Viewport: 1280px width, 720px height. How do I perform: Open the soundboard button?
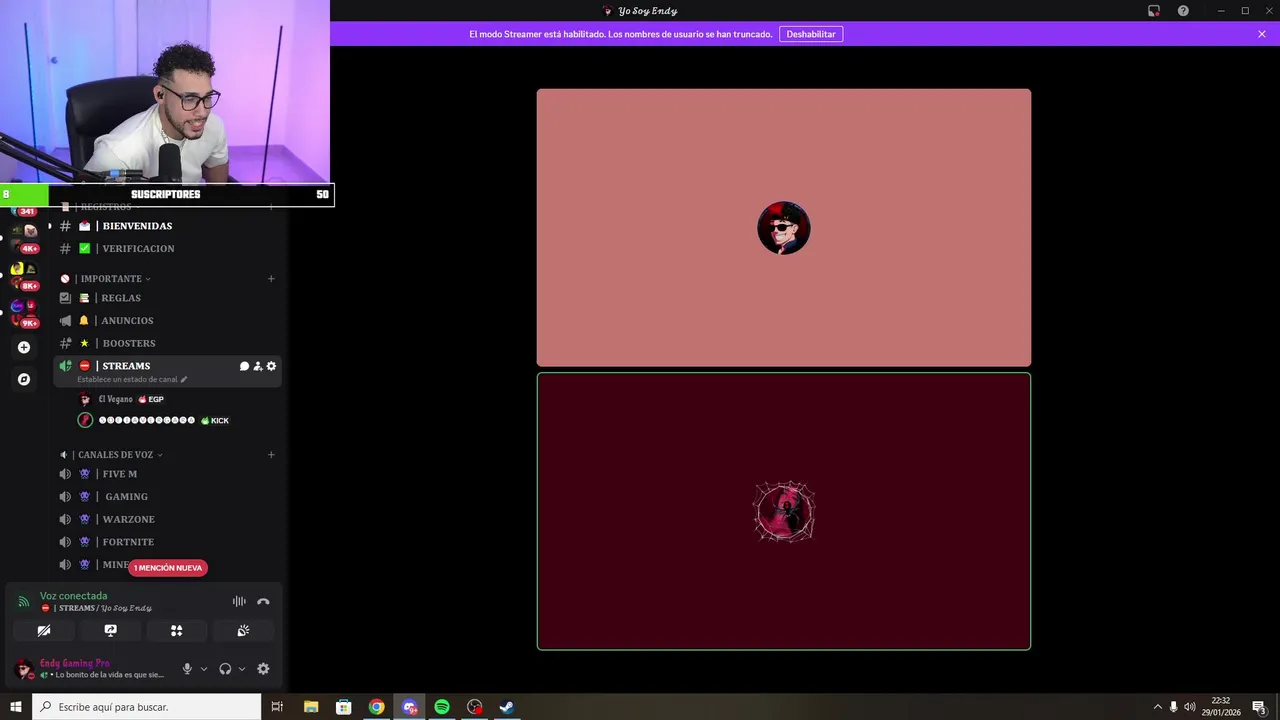tap(243, 631)
